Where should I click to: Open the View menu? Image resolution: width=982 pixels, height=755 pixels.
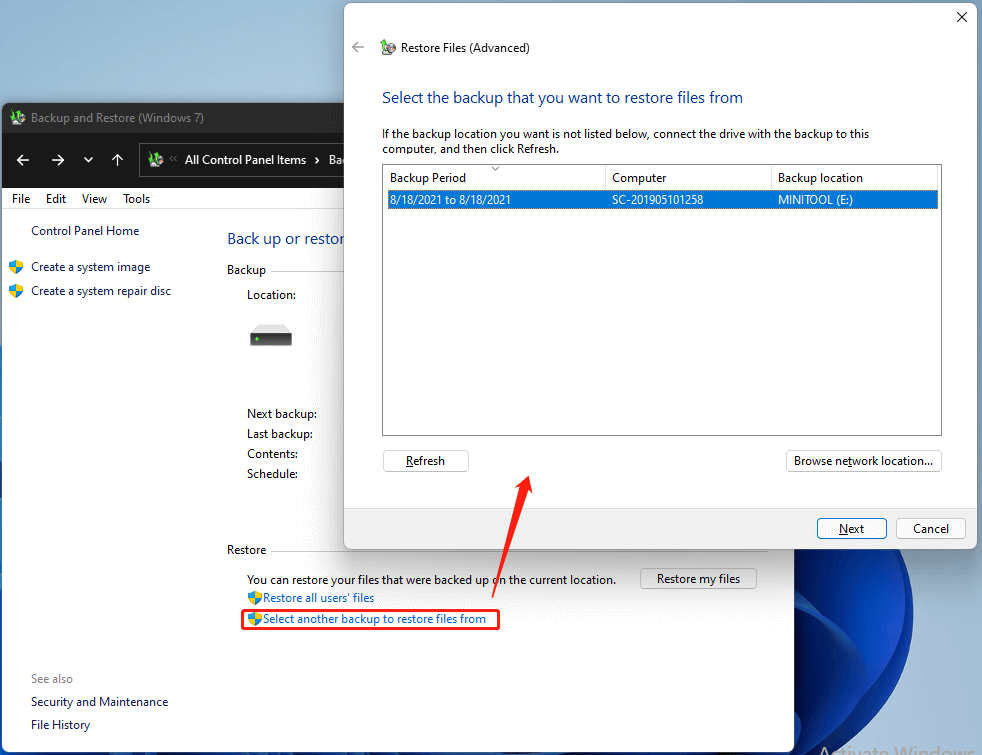pos(95,198)
